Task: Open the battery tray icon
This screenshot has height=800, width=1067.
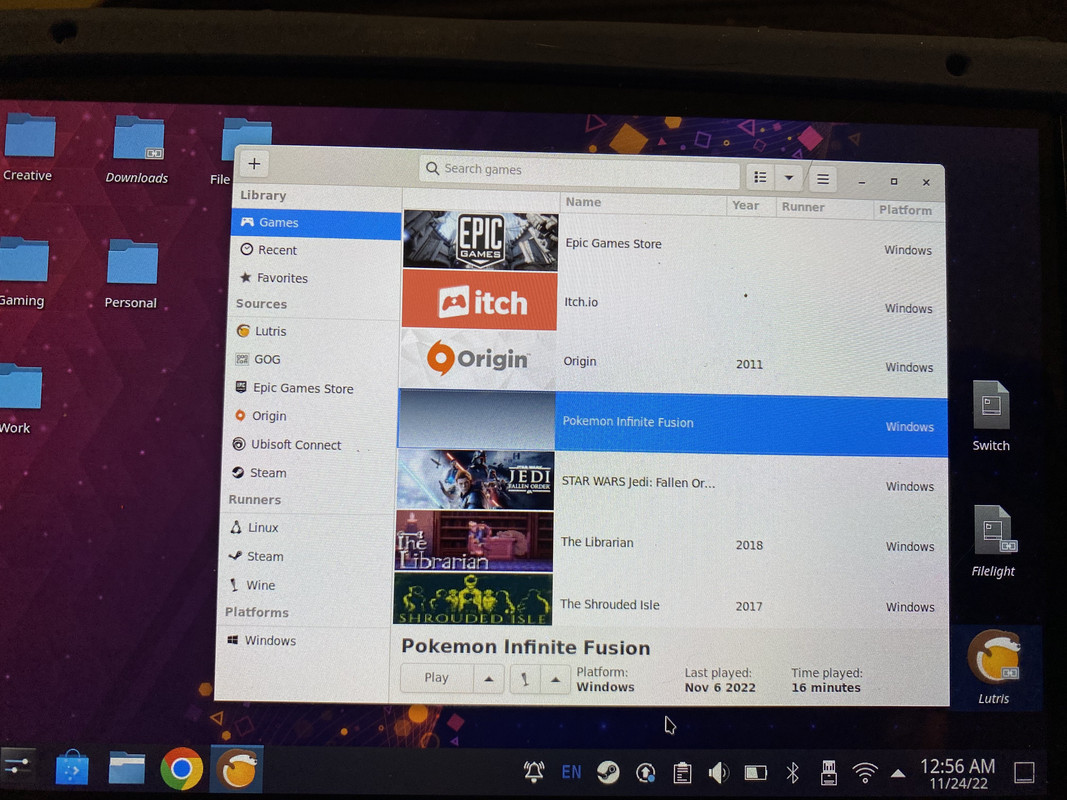Action: tap(755, 773)
